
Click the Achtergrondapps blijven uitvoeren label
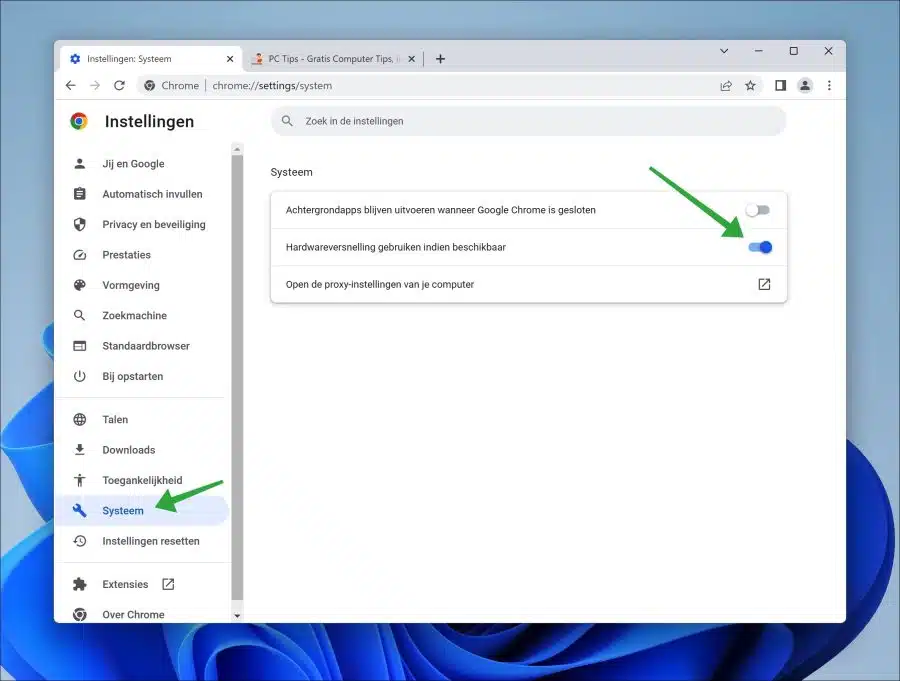tap(441, 210)
